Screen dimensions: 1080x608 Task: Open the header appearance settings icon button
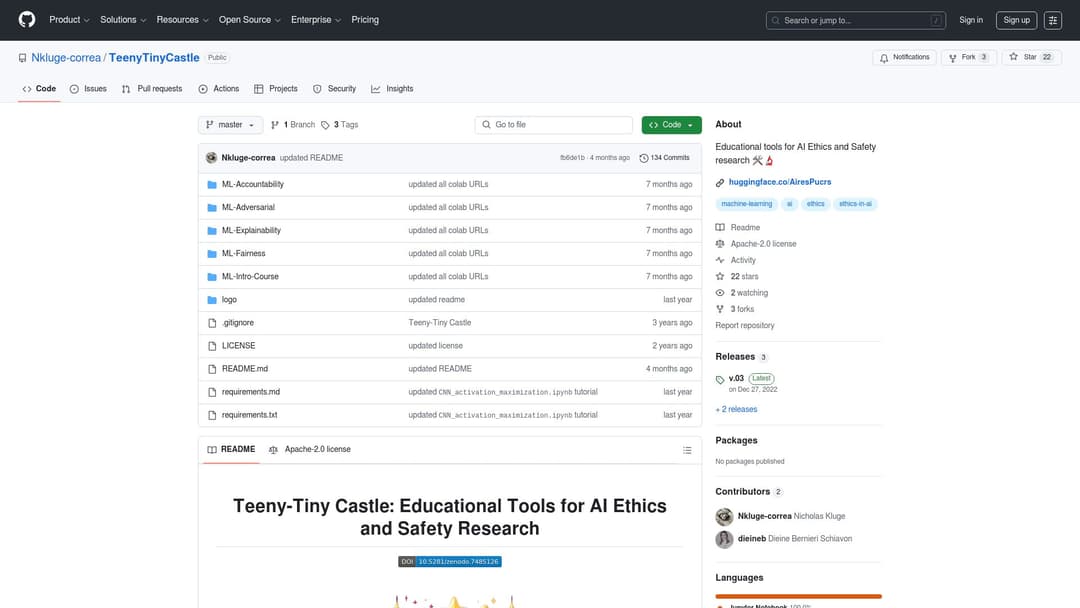click(1052, 20)
